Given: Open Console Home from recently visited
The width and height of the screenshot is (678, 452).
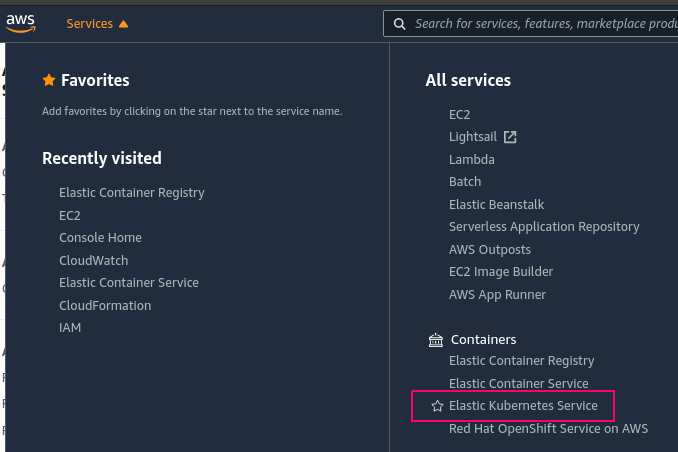Looking at the screenshot, I should (x=100, y=237).
